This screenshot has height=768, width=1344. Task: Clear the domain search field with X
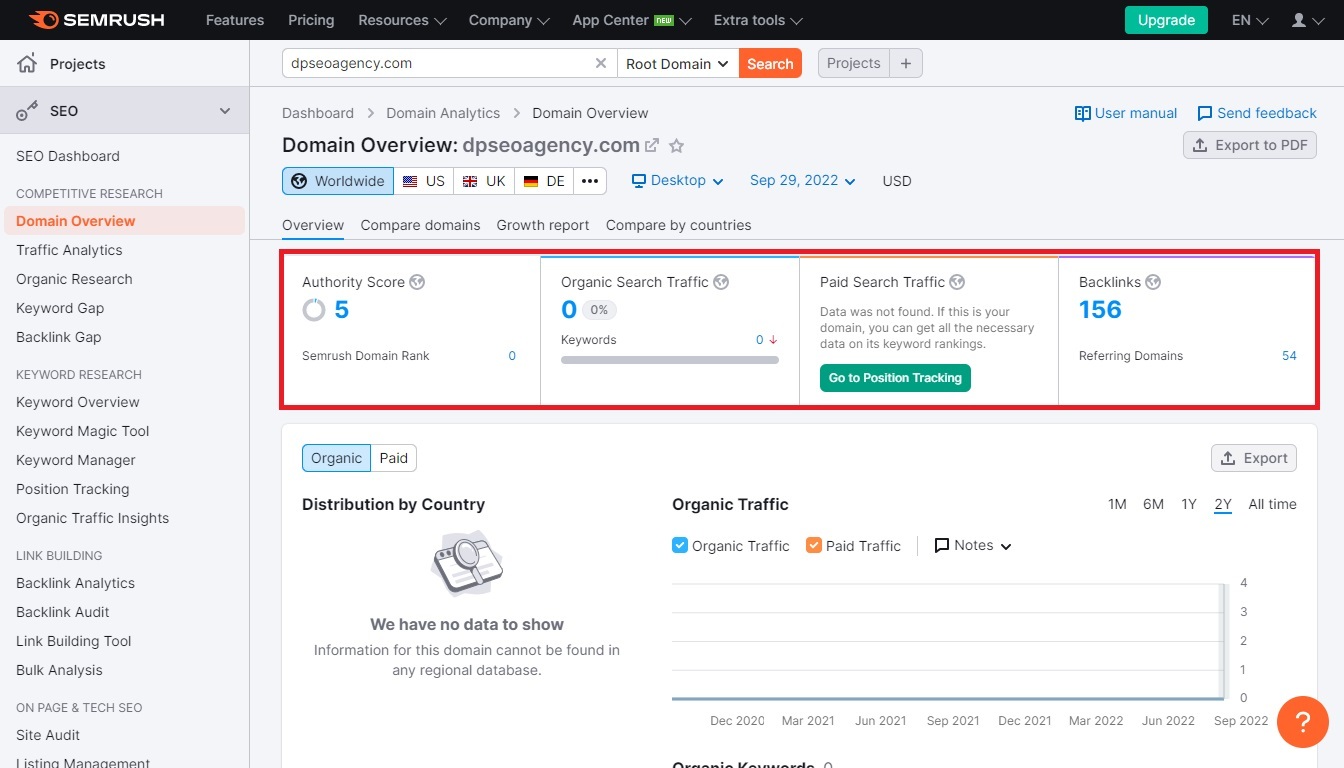click(601, 63)
